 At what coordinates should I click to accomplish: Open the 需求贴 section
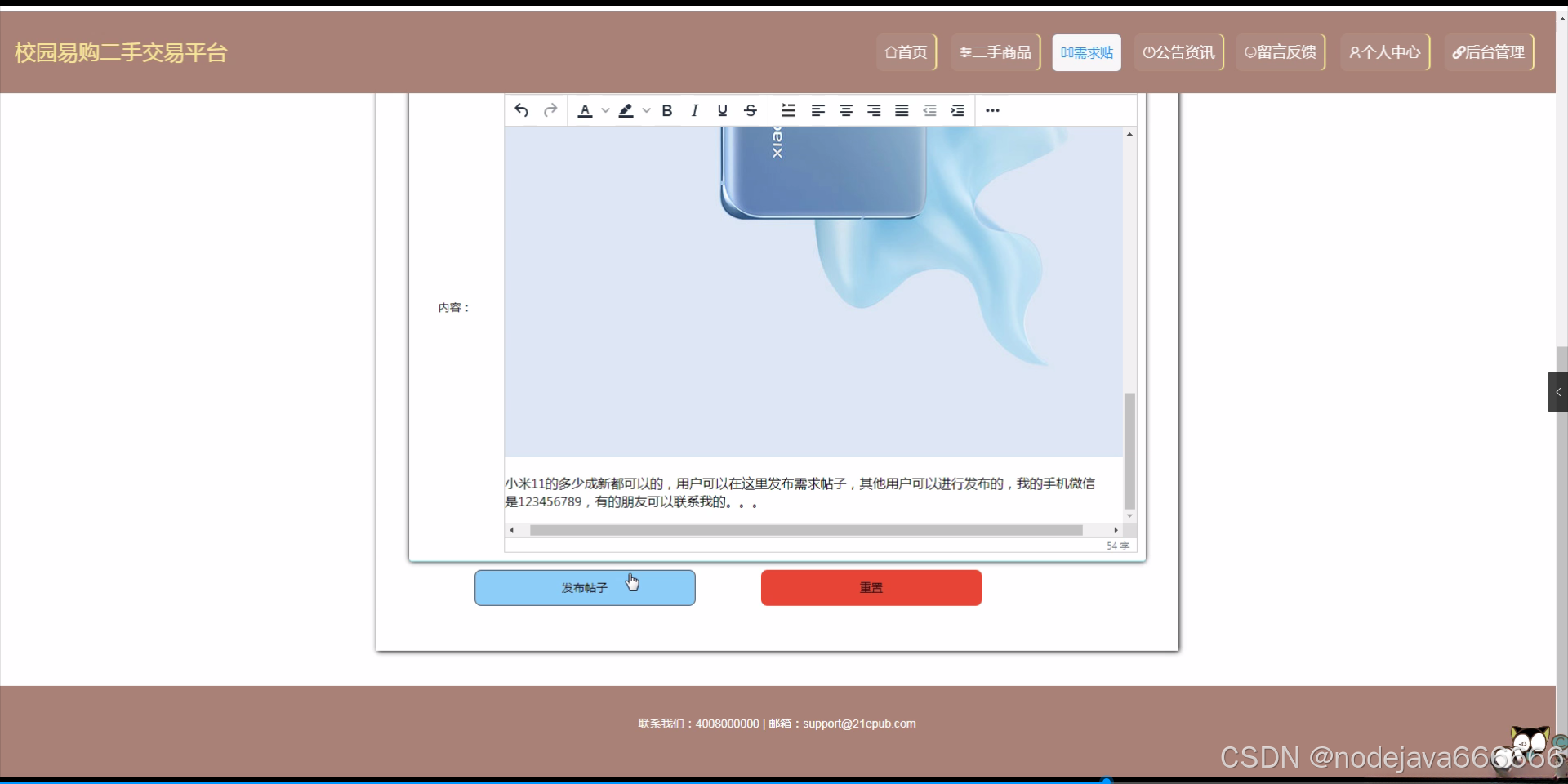[x=1087, y=52]
